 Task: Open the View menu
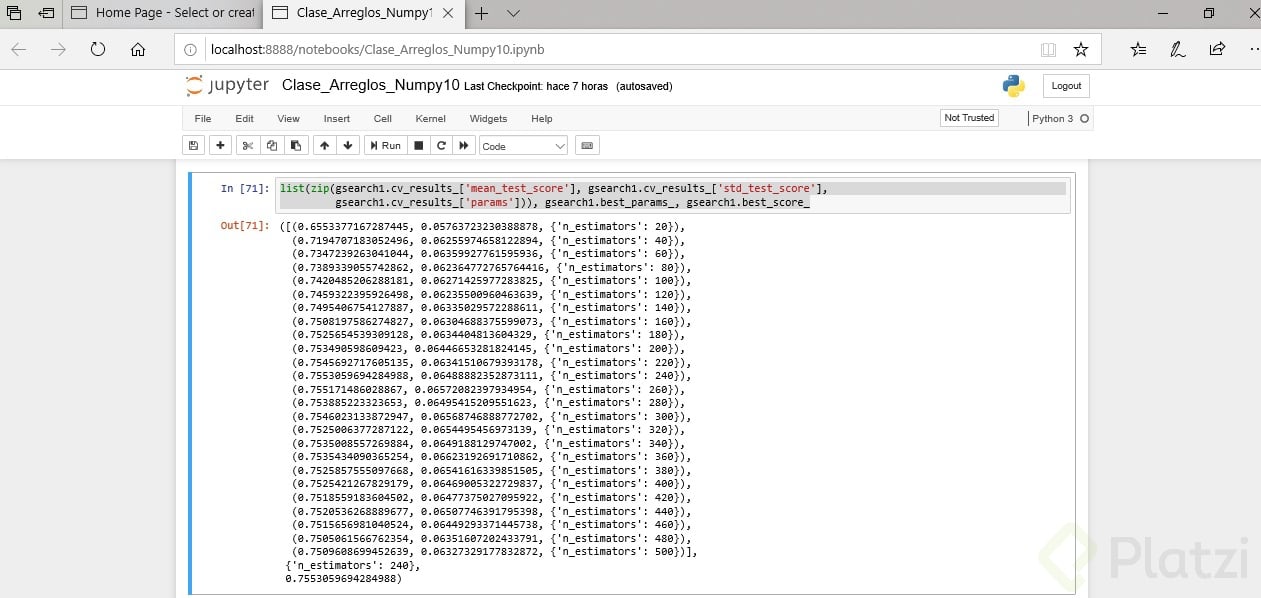[x=288, y=118]
